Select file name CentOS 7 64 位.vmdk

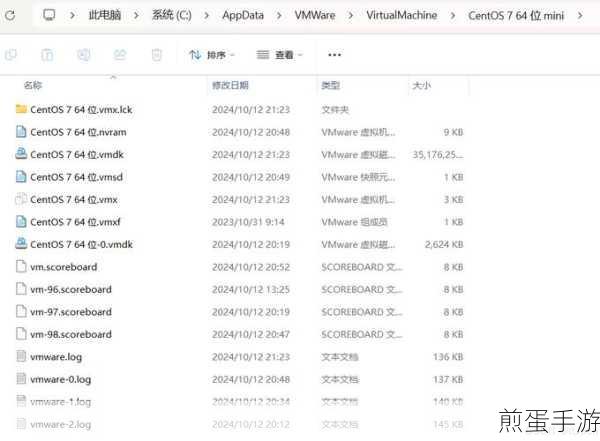77,155
